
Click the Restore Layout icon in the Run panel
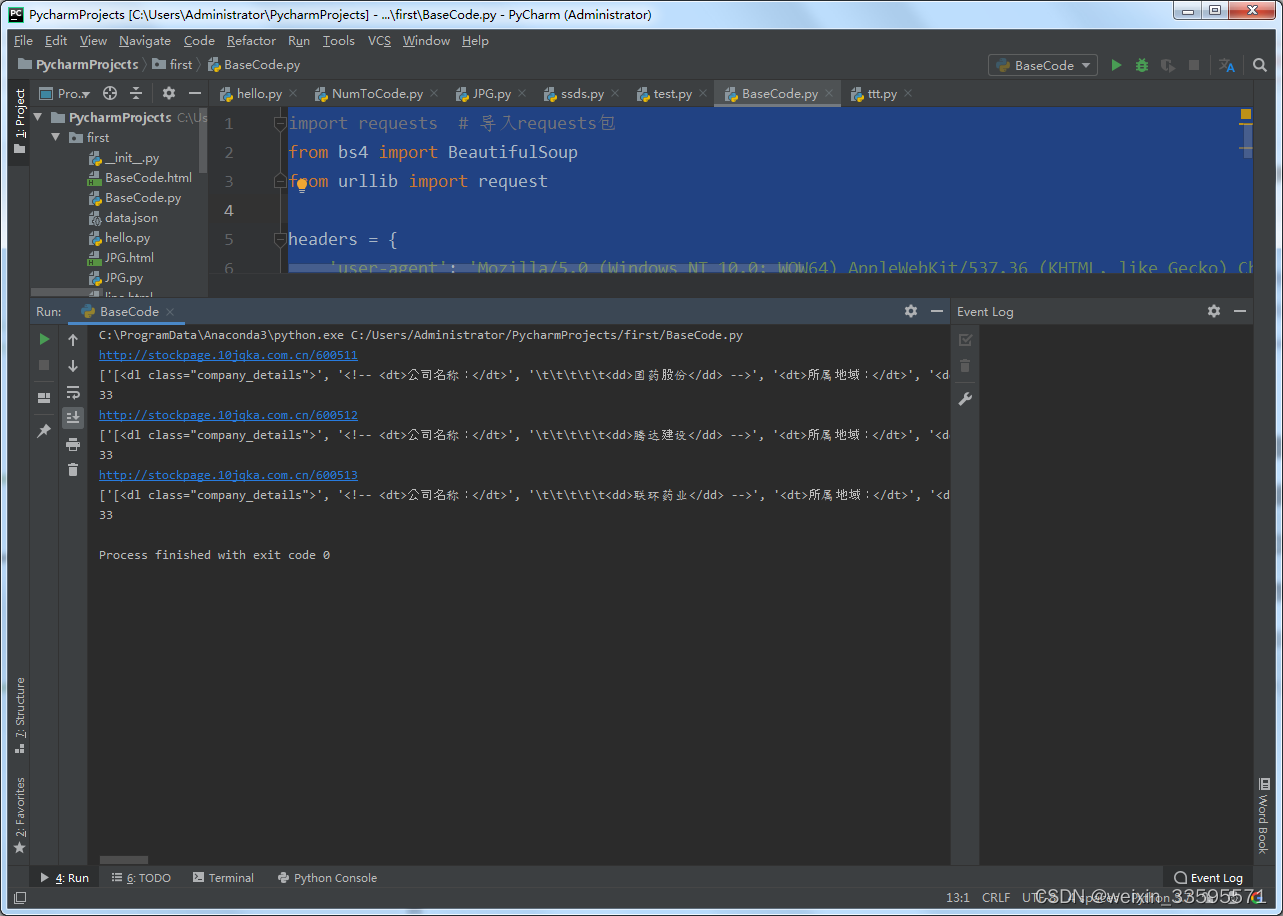tap(44, 397)
